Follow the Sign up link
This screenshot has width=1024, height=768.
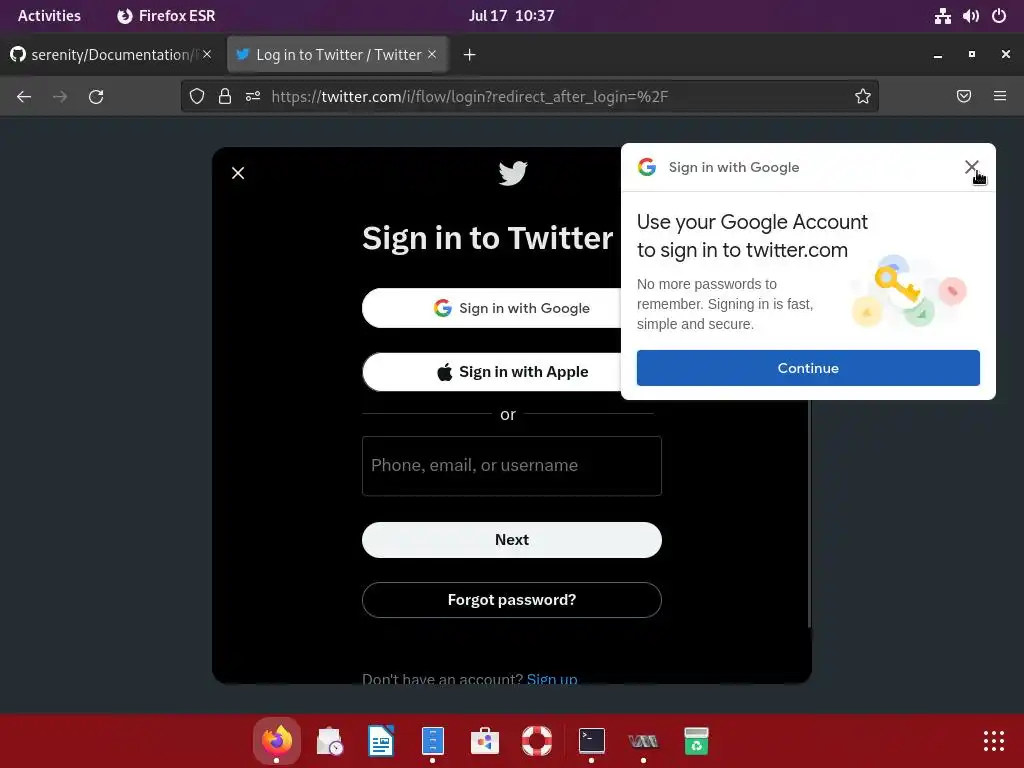pos(552,679)
